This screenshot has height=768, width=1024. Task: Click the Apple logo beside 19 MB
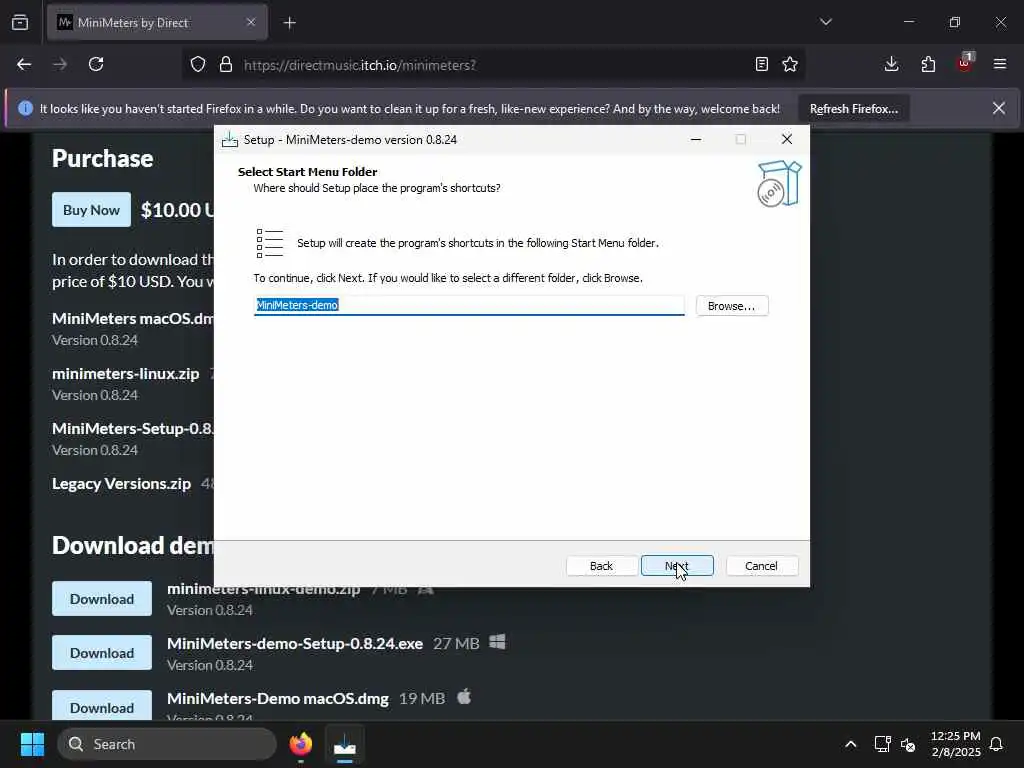point(464,697)
